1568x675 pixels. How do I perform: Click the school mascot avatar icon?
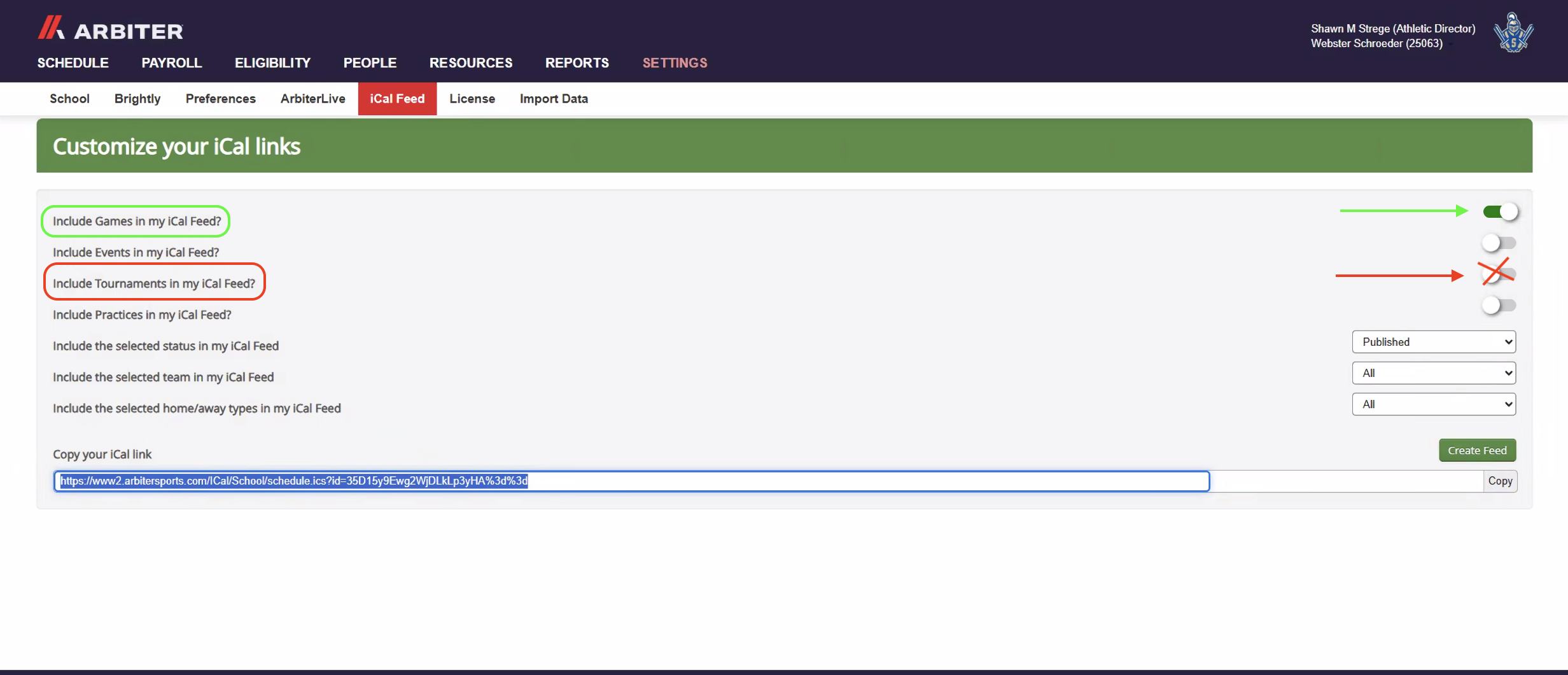[x=1513, y=32]
